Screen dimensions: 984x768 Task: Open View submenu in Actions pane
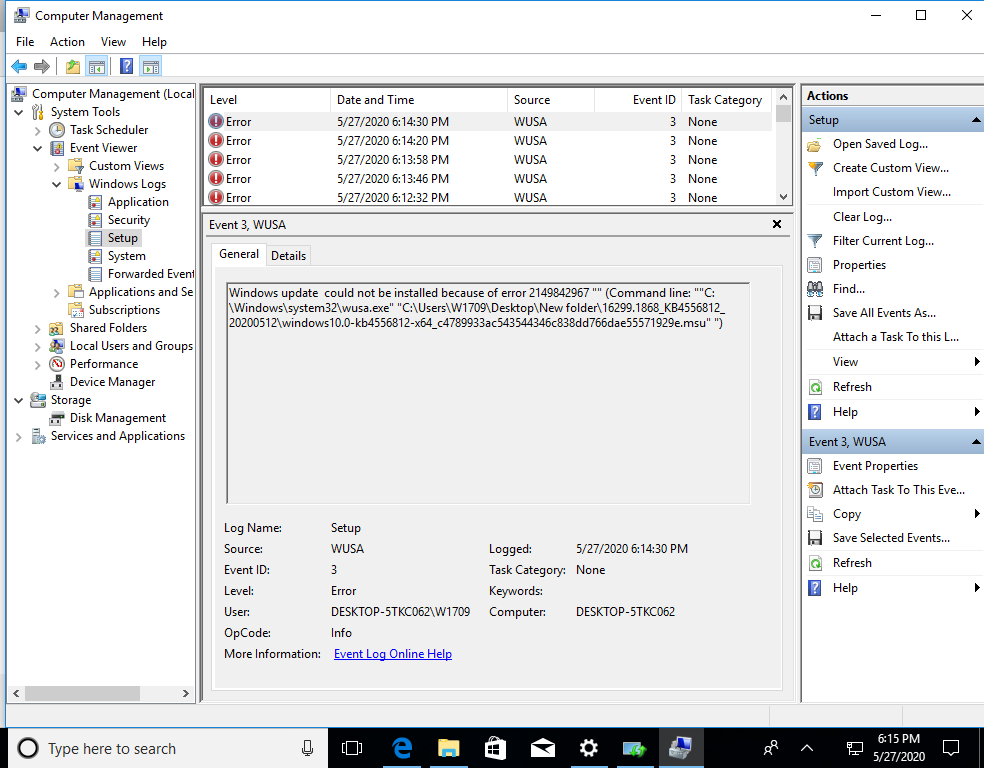click(845, 361)
